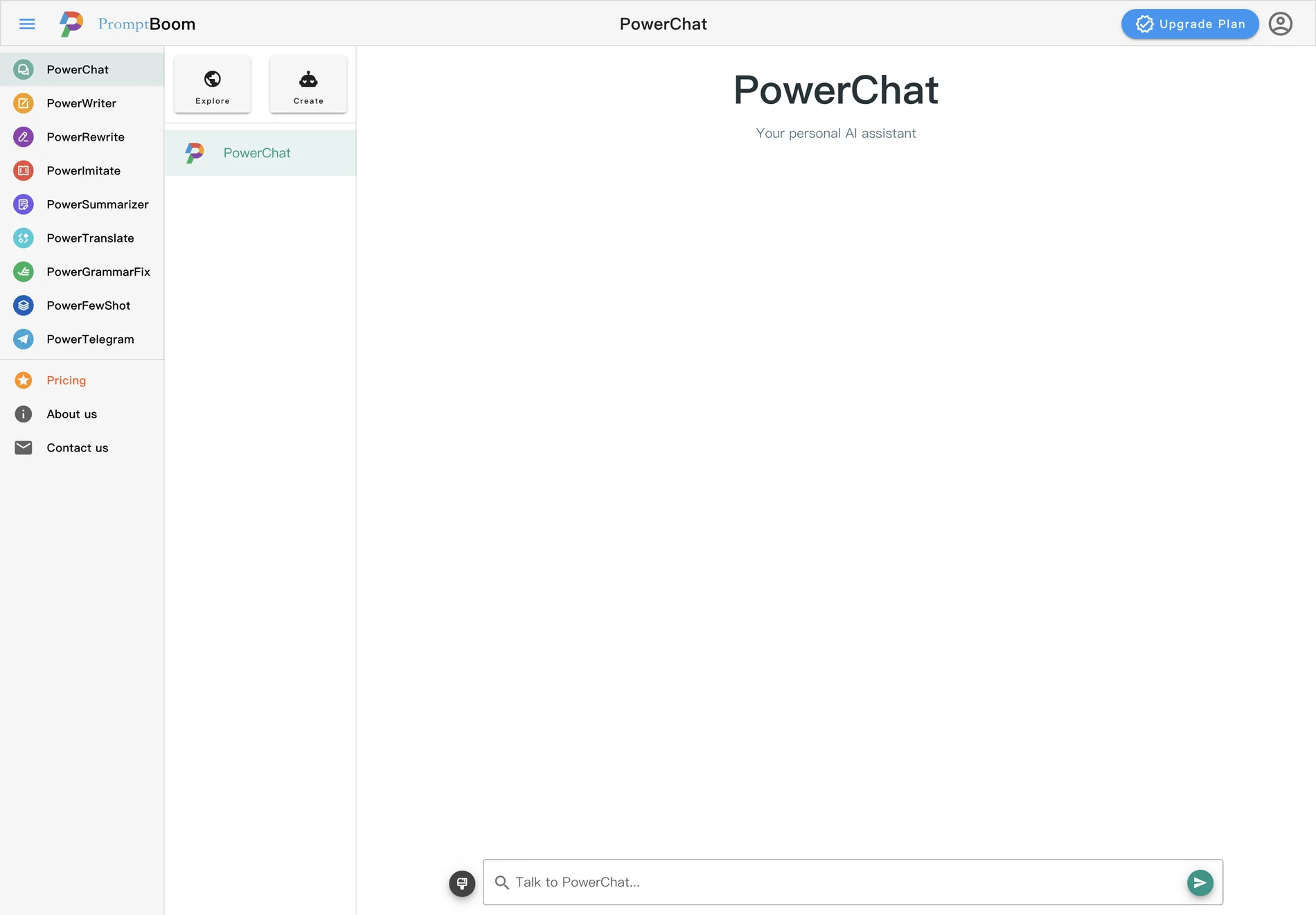The height and width of the screenshot is (915, 1316).
Task: Click the PowerTranslate teal icon
Action: 24,238
